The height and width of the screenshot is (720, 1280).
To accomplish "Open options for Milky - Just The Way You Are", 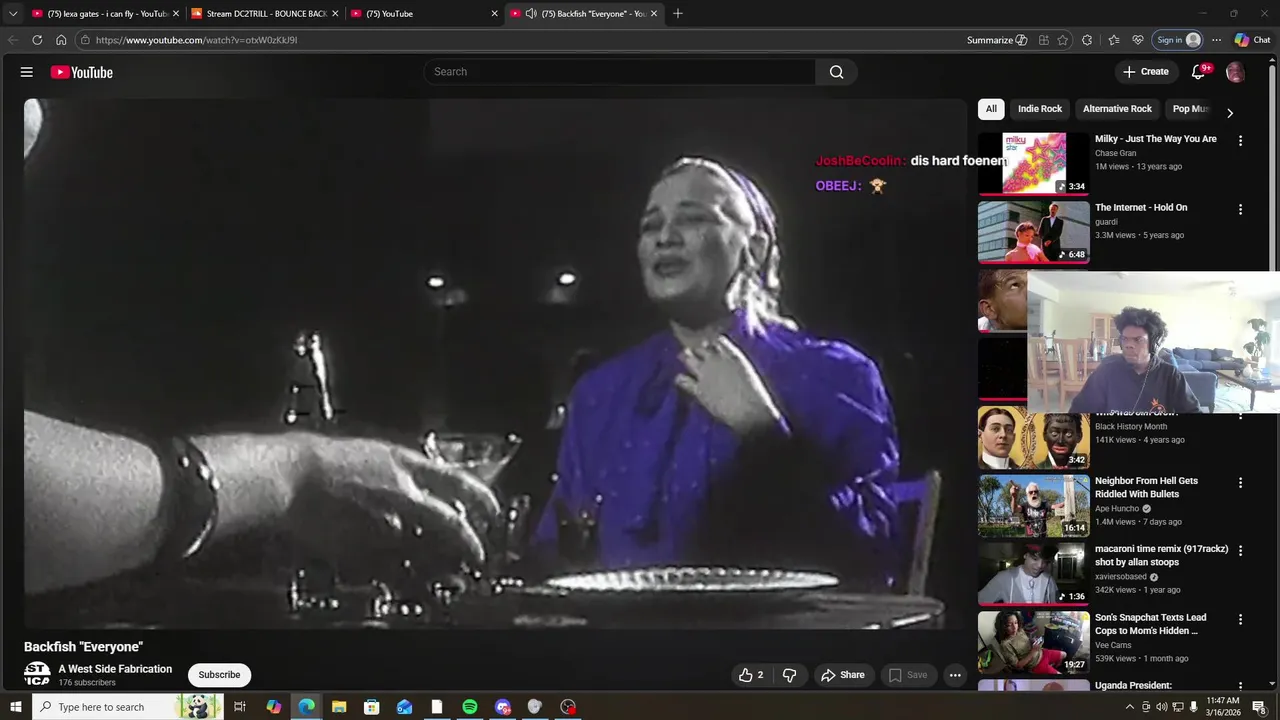I will [1240, 141].
